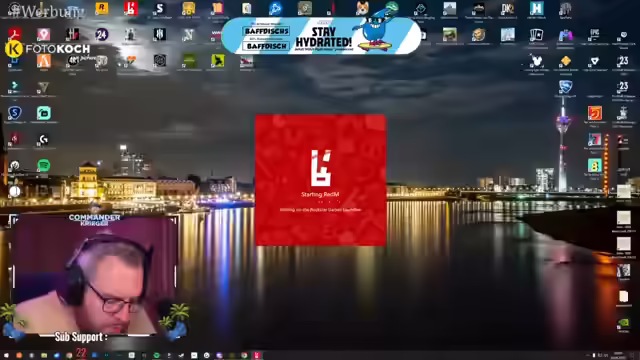Image resolution: width=640 pixels, height=360 pixels.
Task: Launch the red RedM desktop shortcut
Action: (131, 8)
